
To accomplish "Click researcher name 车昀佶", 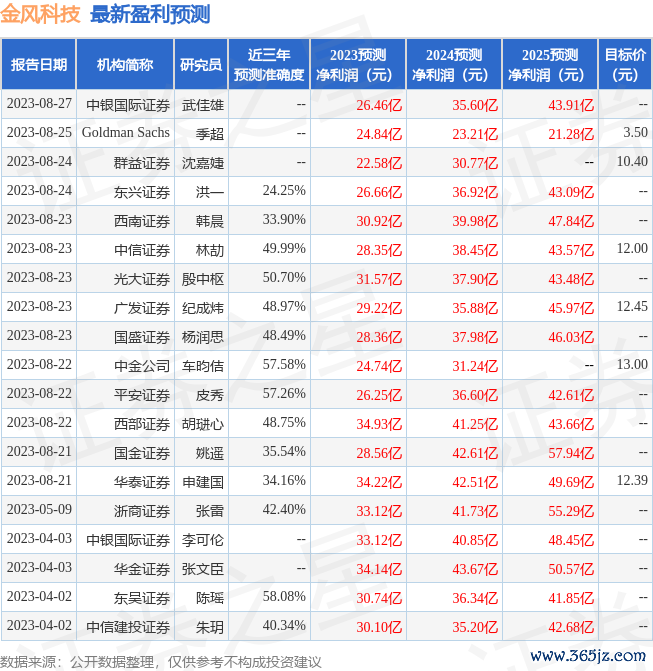I will tap(203, 366).
